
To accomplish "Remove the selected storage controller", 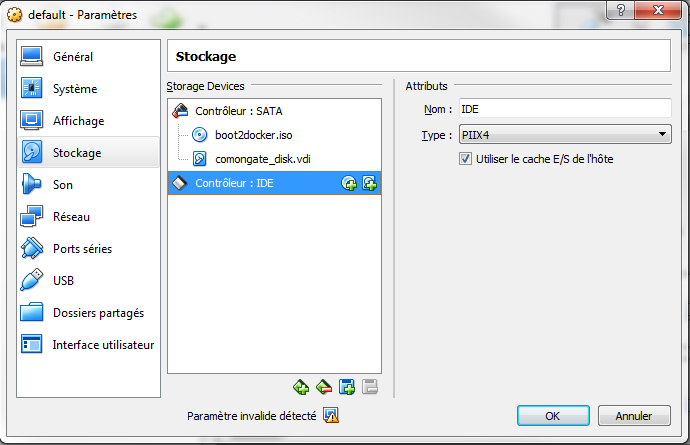I will (324, 387).
